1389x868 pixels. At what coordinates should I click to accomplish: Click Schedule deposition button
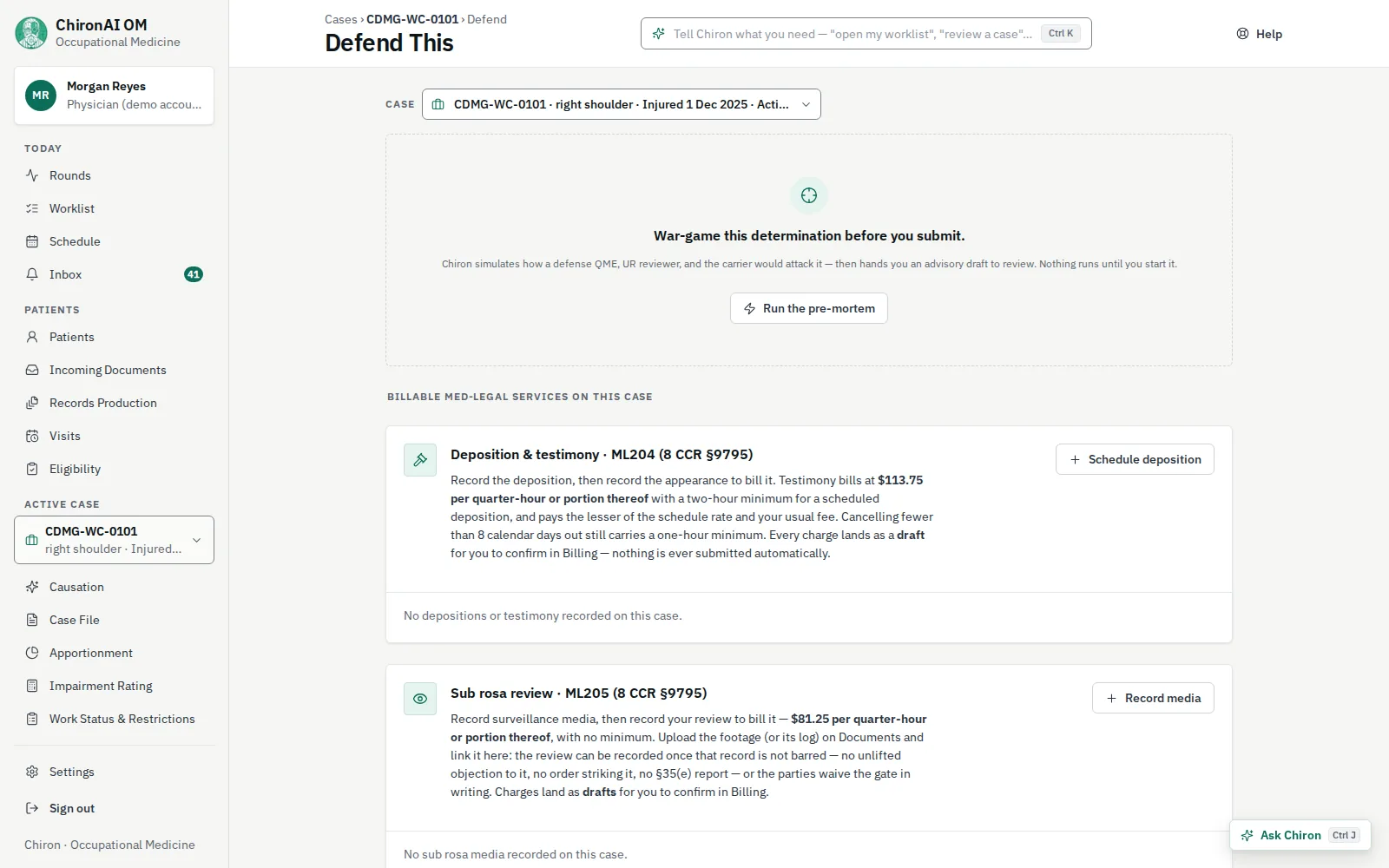coord(1135,459)
